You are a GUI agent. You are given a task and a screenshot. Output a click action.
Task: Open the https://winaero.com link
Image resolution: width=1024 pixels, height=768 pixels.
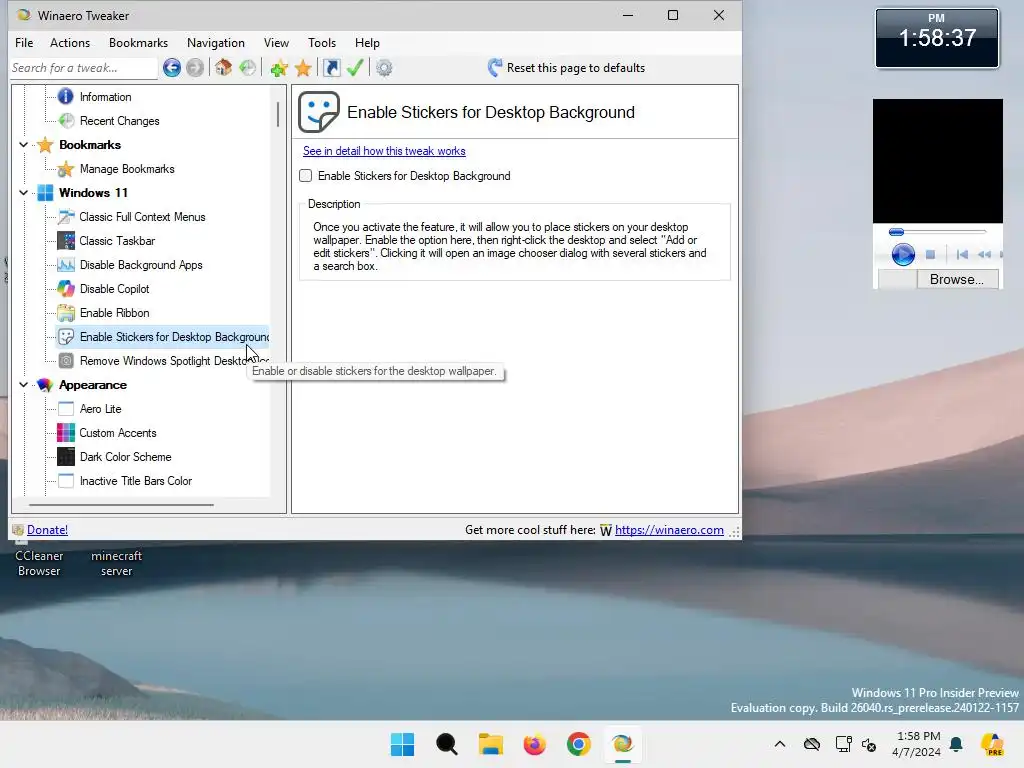[669, 530]
